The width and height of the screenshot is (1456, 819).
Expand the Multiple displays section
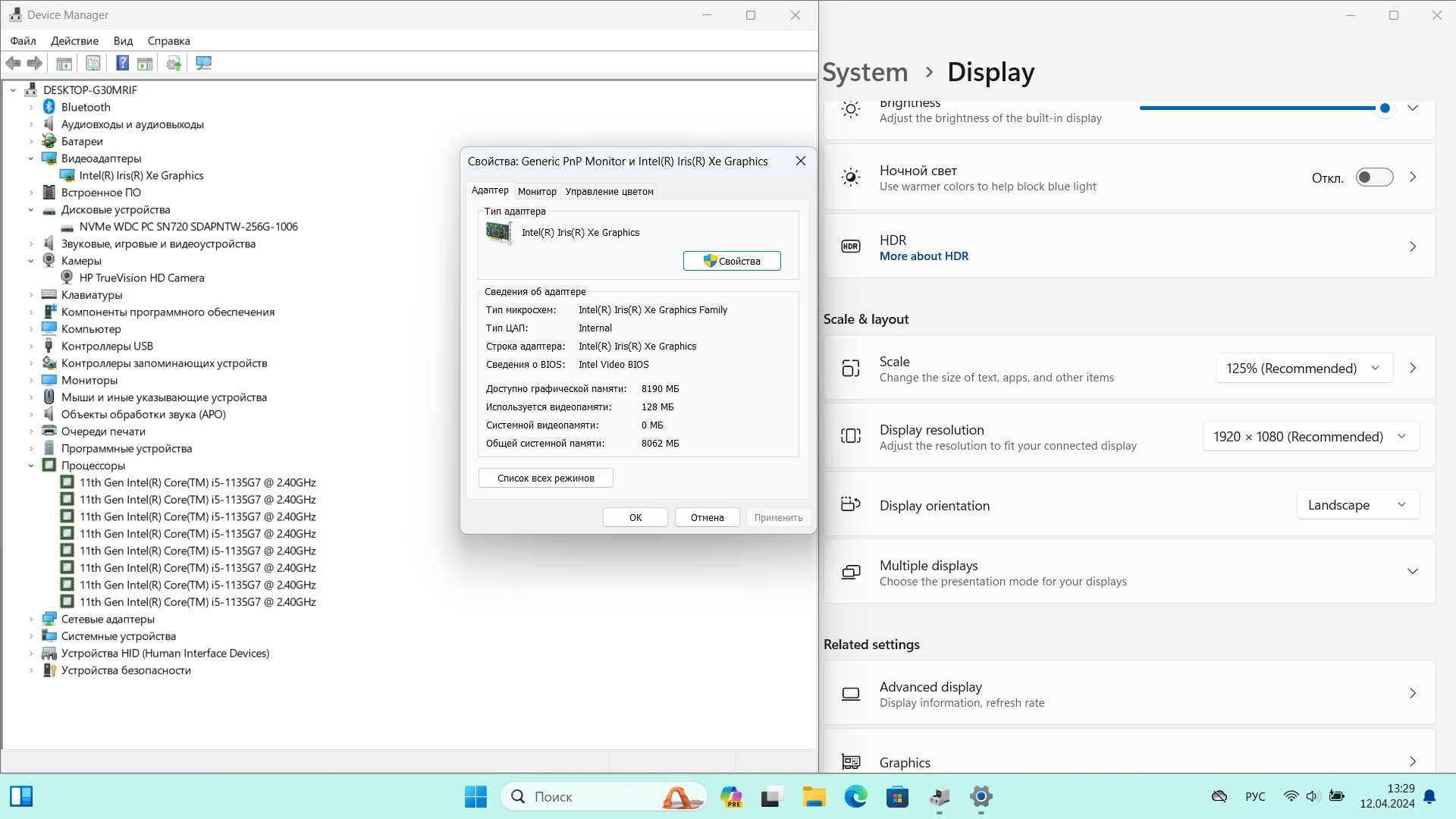coord(1413,572)
